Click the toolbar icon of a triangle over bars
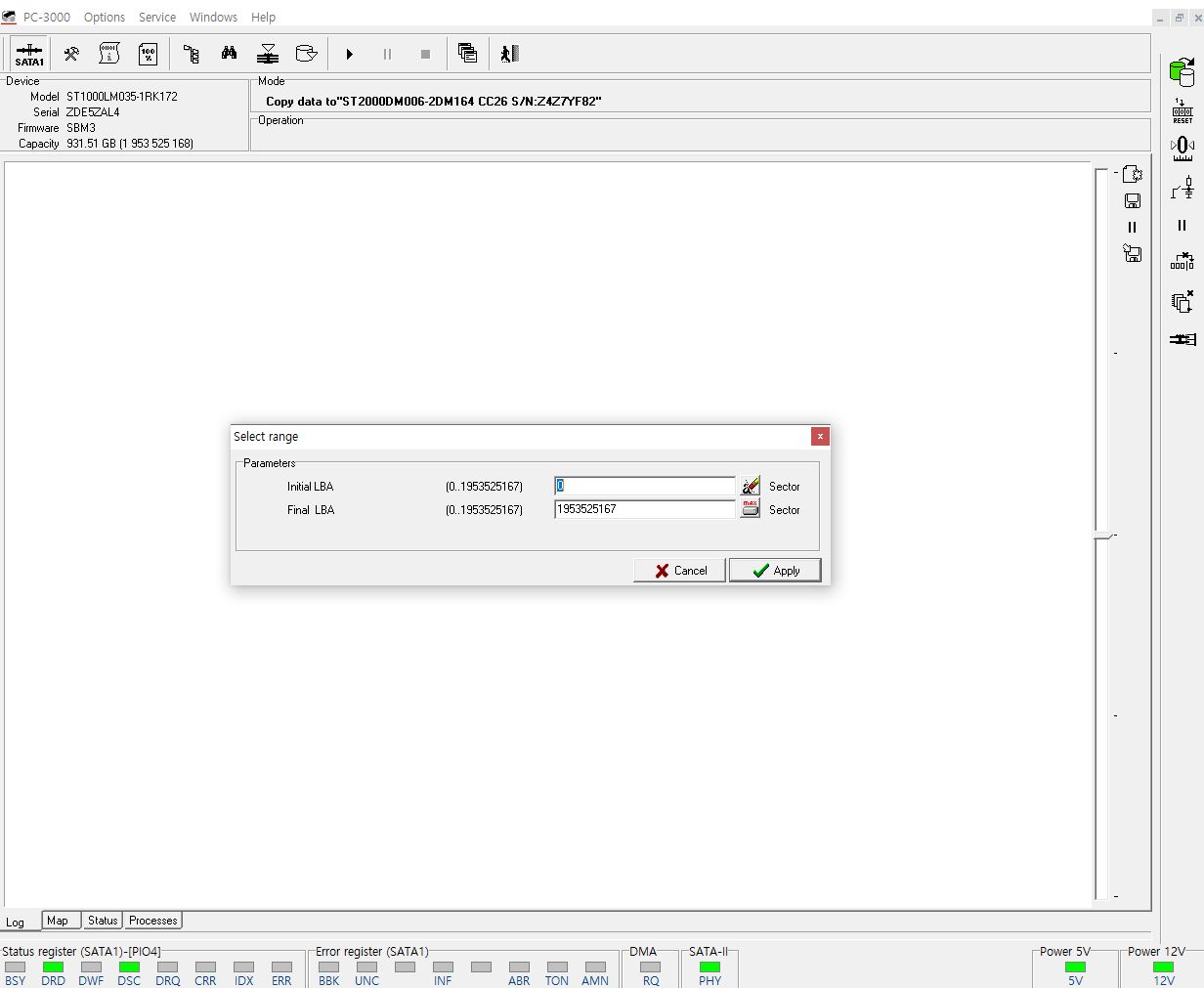This screenshot has height=988, width=1204. 268,54
